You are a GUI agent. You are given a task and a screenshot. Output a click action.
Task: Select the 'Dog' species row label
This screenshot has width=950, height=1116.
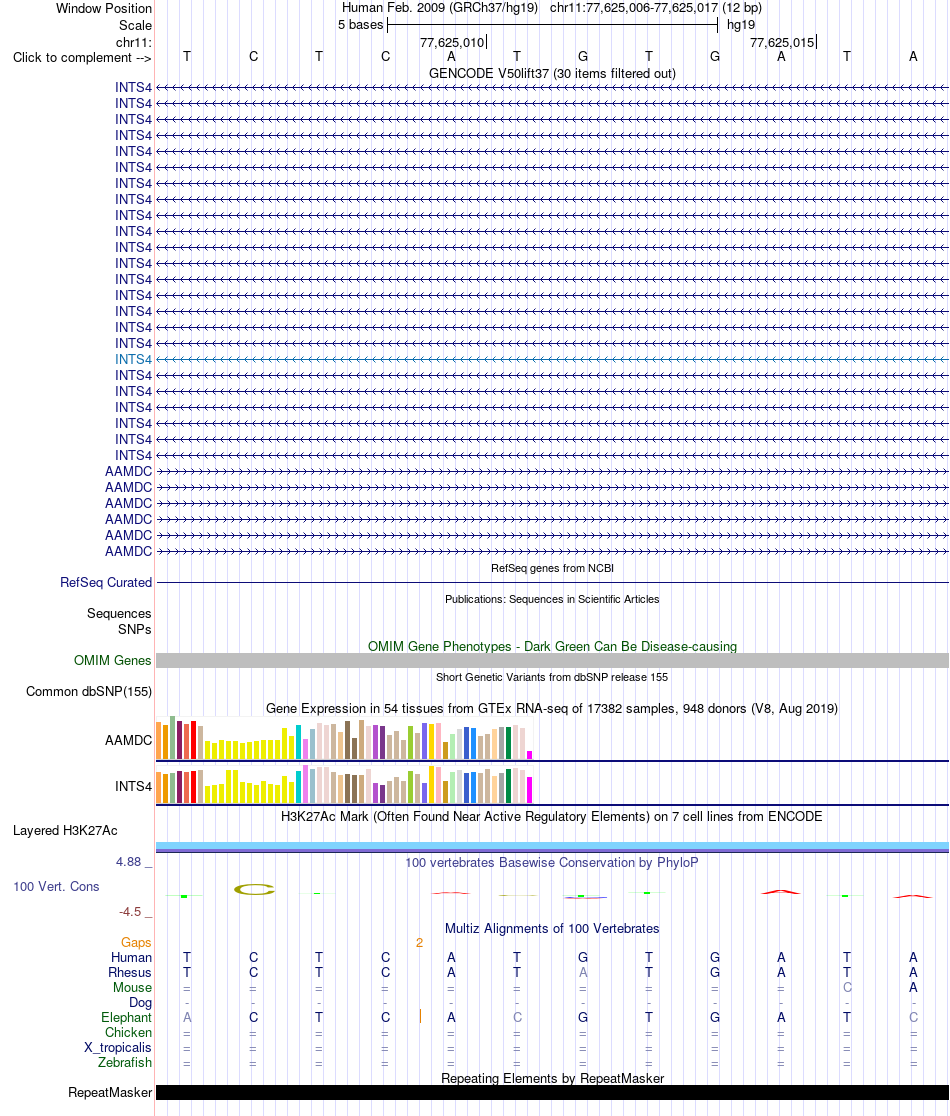[x=140, y=1002]
